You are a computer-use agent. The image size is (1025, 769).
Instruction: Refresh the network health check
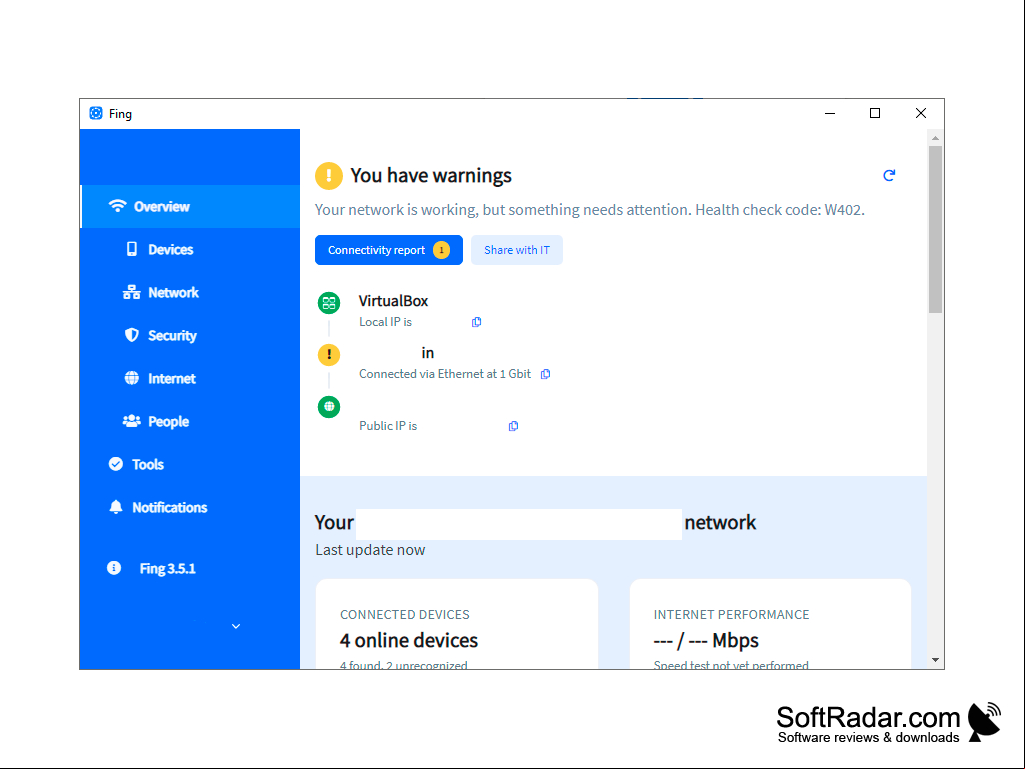[x=889, y=175]
